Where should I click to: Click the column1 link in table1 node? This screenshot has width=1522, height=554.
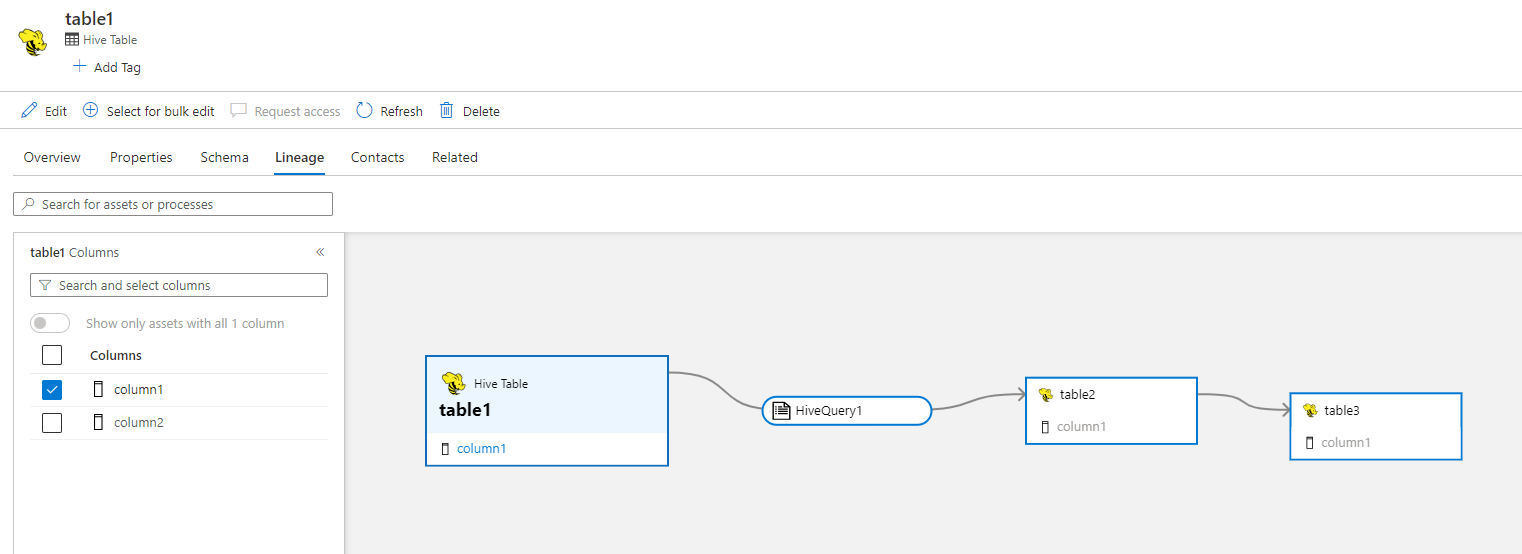tap(481, 448)
